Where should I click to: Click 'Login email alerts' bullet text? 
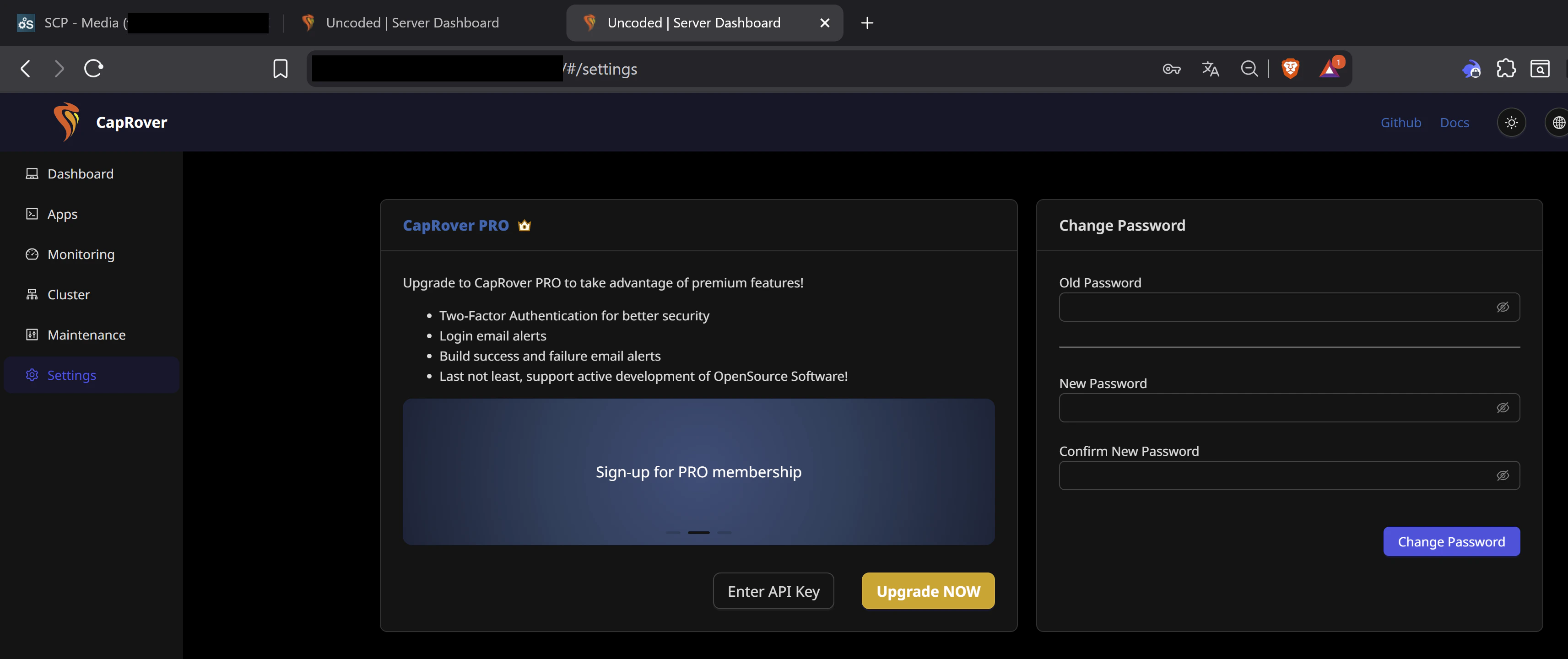pyautogui.click(x=492, y=336)
